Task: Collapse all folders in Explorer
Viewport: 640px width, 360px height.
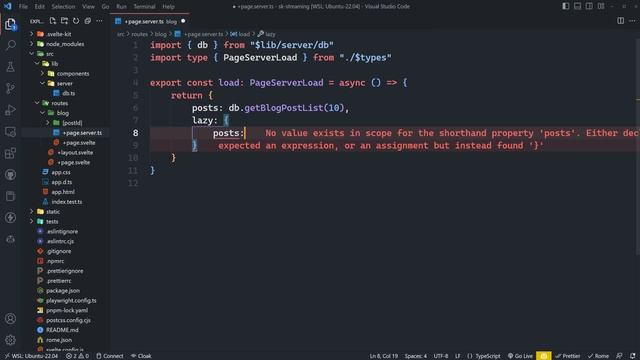Action: click(87, 21)
